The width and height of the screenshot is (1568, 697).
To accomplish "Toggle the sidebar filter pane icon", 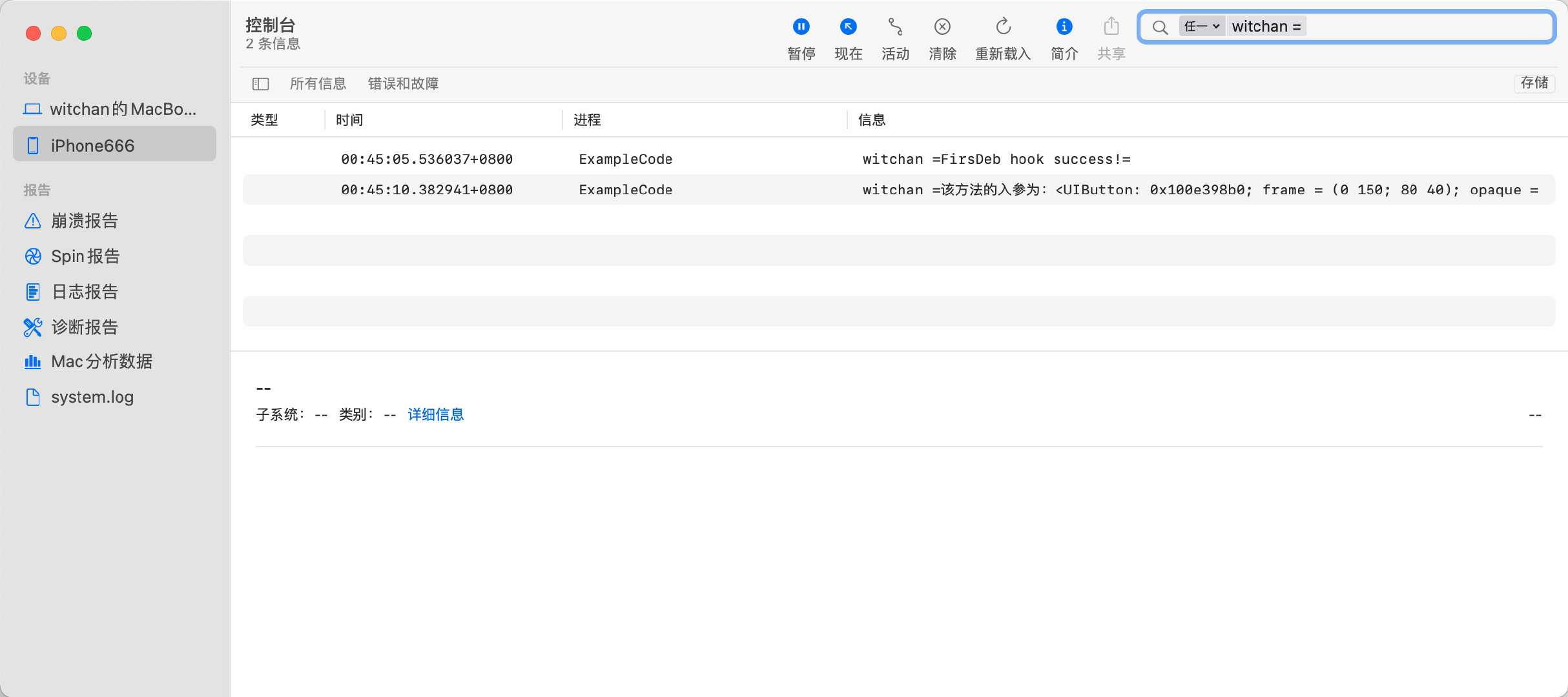I will click(260, 84).
